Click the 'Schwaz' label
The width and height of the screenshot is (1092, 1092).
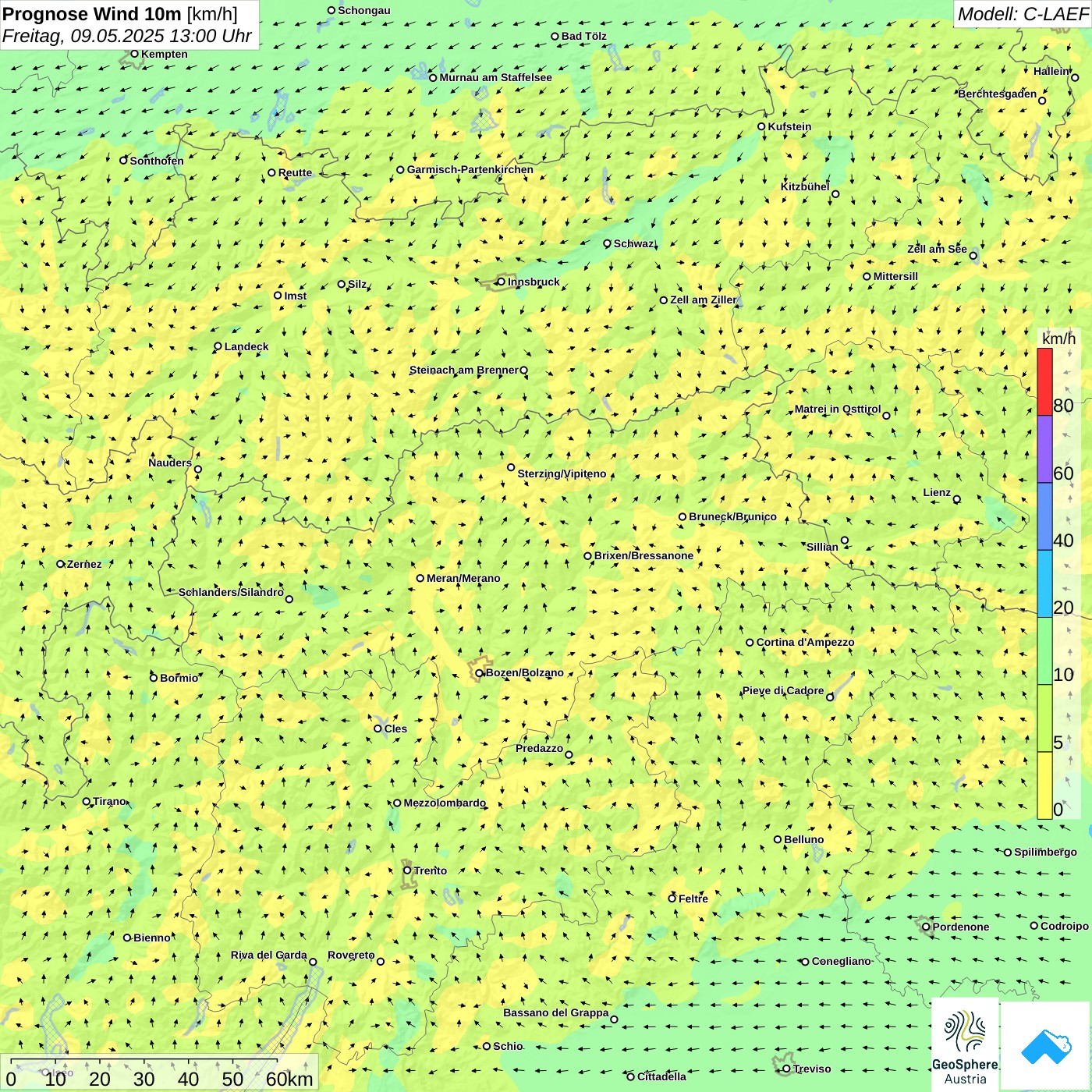coord(633,243)
